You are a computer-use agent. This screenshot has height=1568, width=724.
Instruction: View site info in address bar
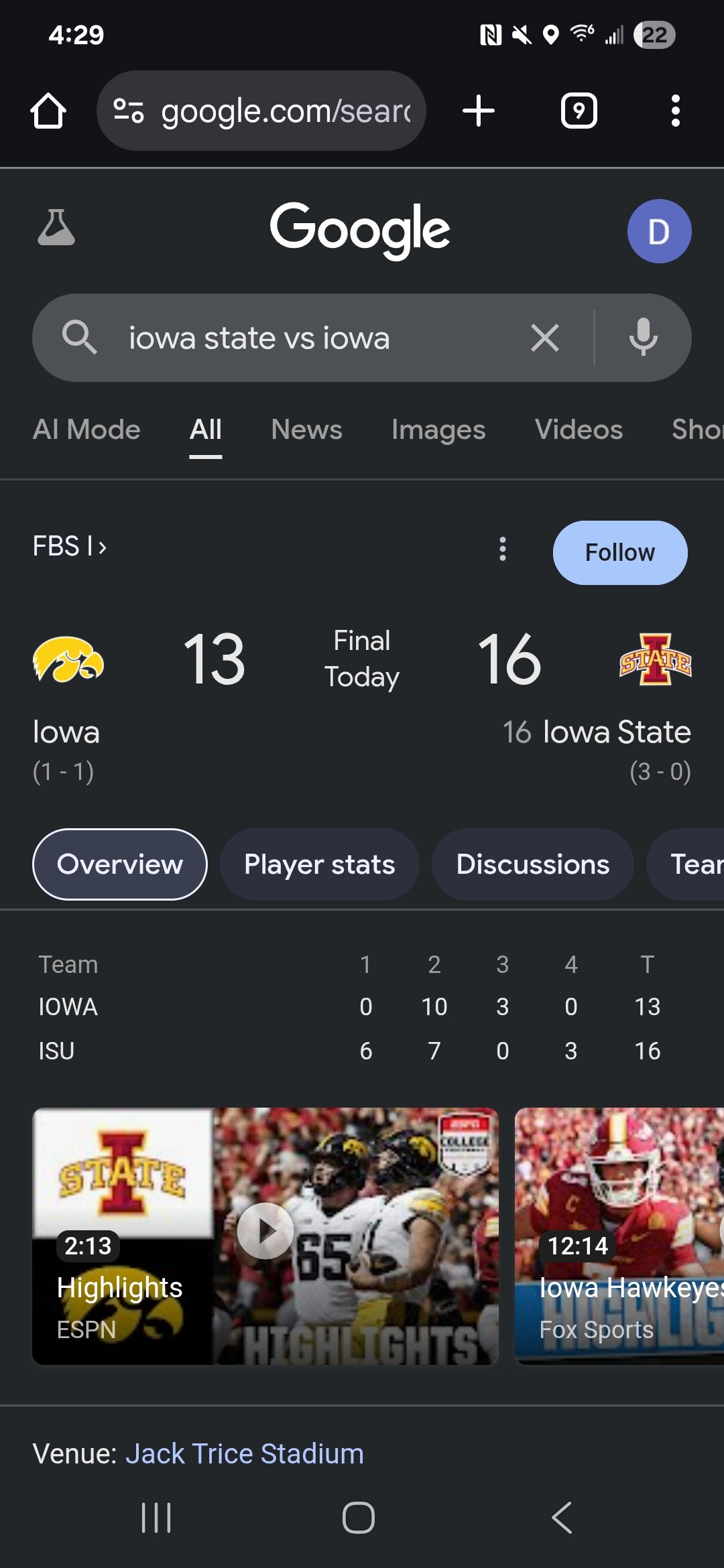128,111
